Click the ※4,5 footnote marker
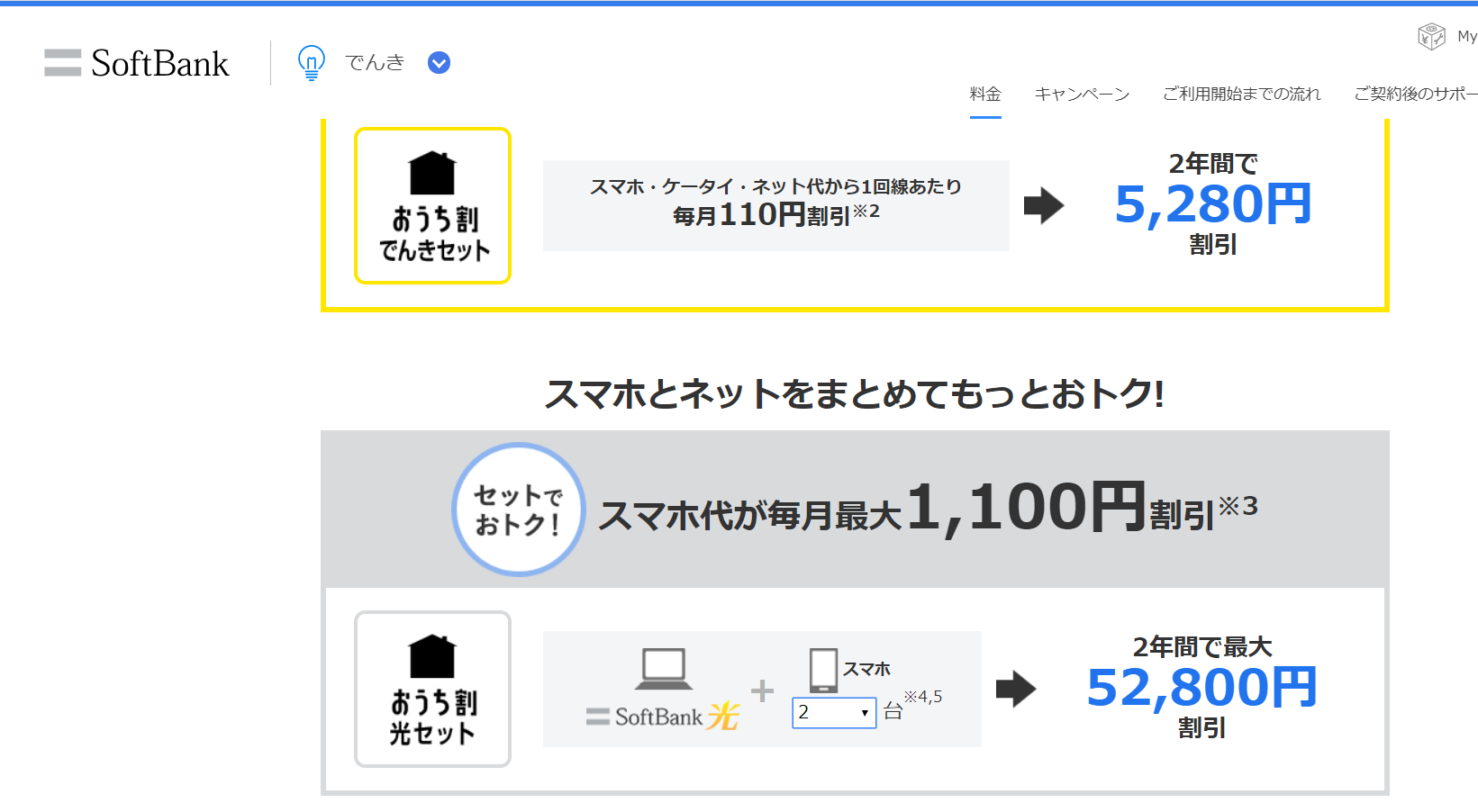 click(923, 697)
